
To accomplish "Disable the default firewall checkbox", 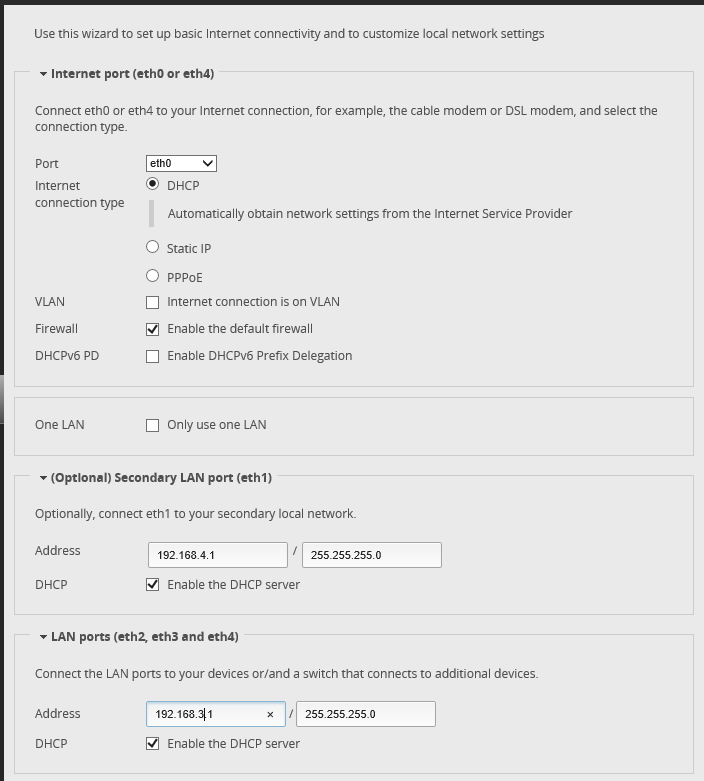I will [x=153, y=329].
